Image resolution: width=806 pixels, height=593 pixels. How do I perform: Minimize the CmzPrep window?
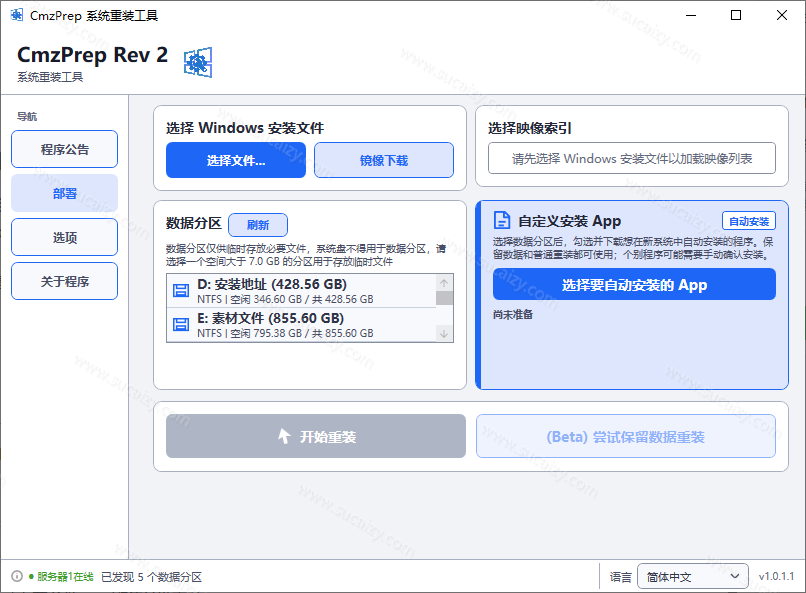691,15
